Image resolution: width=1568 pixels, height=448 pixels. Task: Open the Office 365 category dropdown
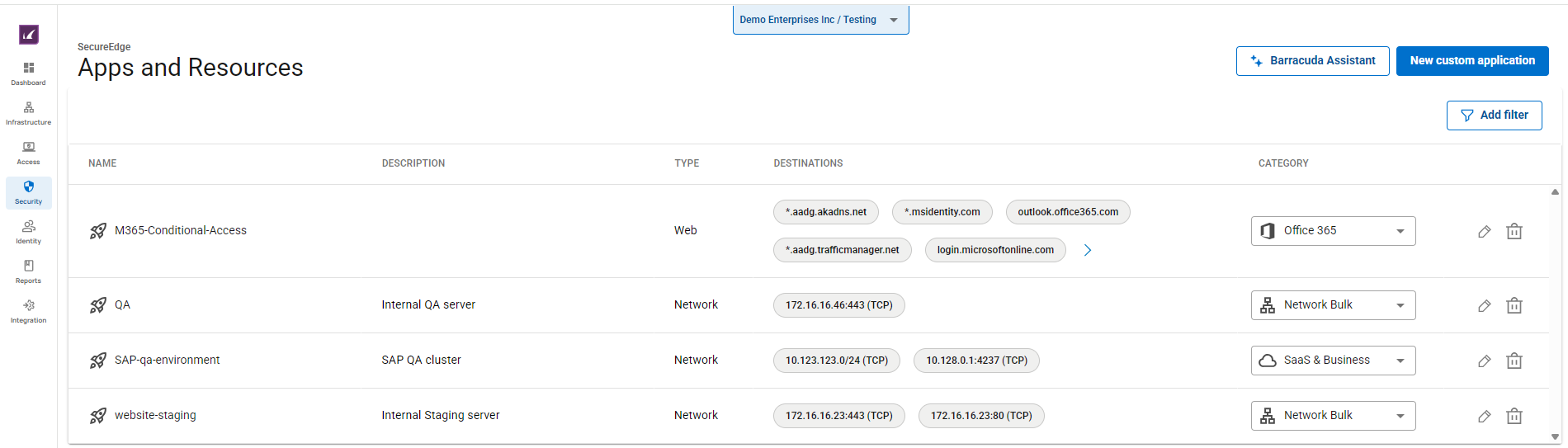1333,231
